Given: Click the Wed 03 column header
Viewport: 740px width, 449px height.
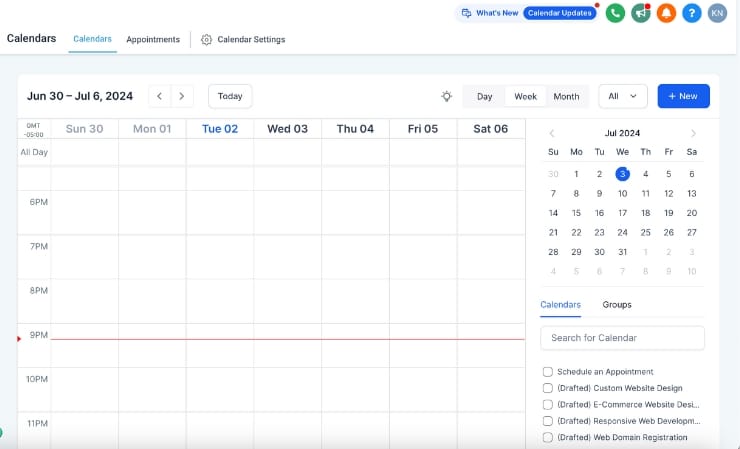Looking at the screenshot, I should pos(287,129).
